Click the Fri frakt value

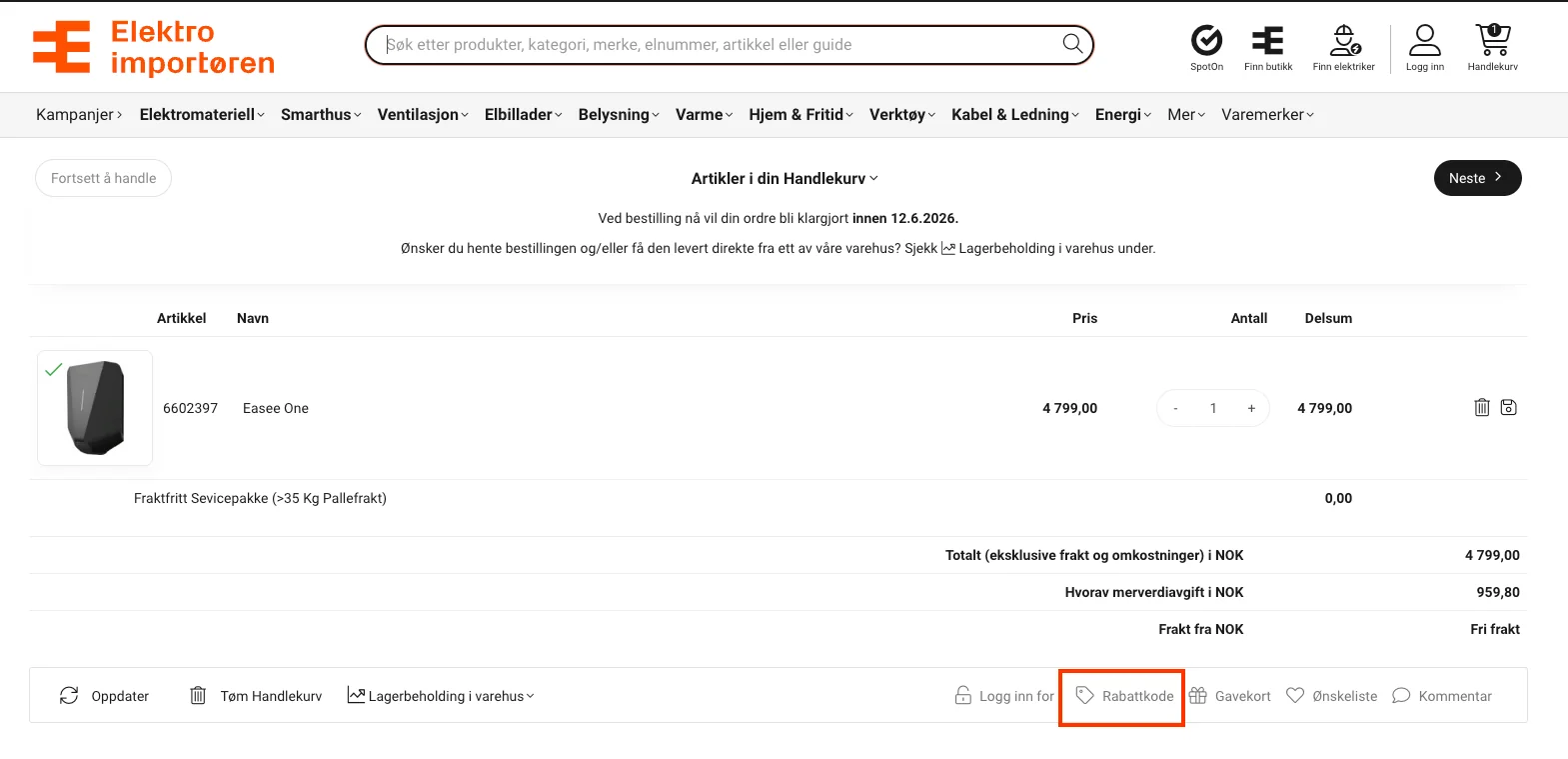(x=1495, y=629)
